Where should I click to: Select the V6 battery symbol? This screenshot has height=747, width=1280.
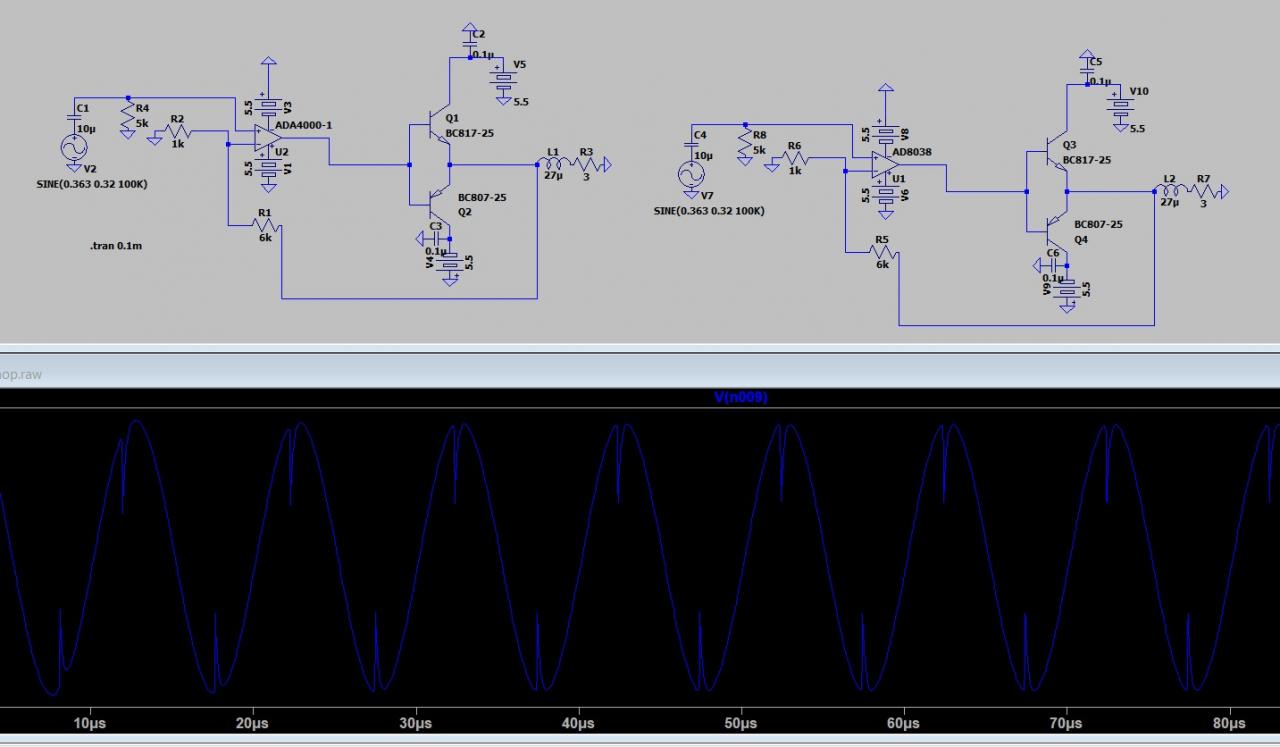click(x=885, y=196)
